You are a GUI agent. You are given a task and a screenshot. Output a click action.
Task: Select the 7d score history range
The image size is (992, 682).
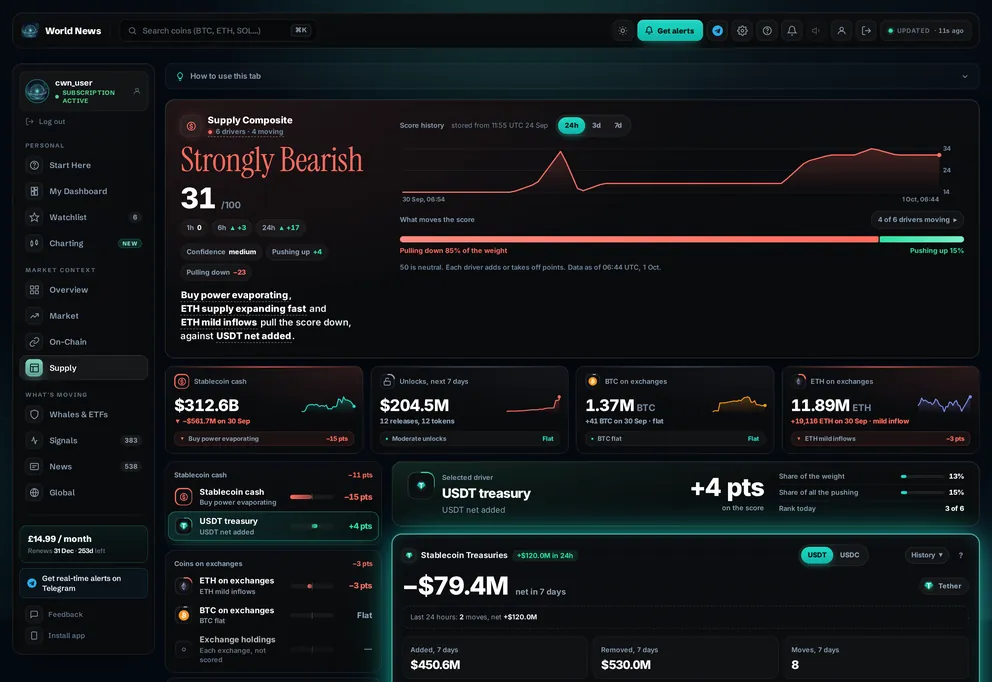point(618,125)
